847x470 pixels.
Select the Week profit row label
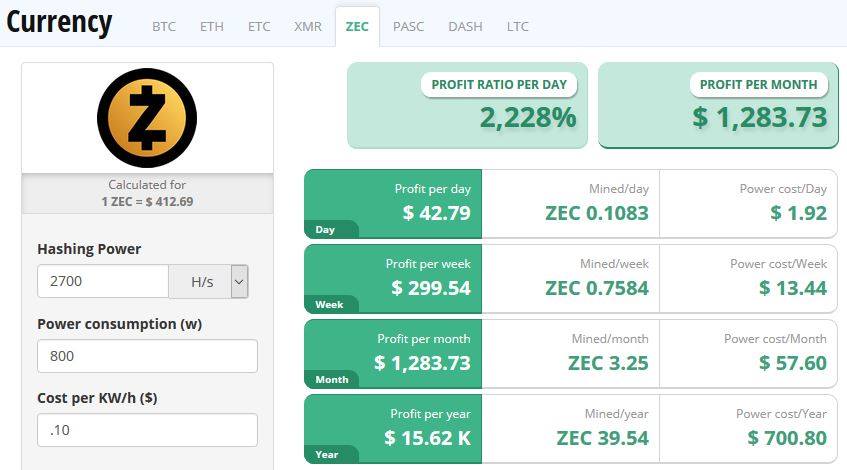tap(329, 305)
